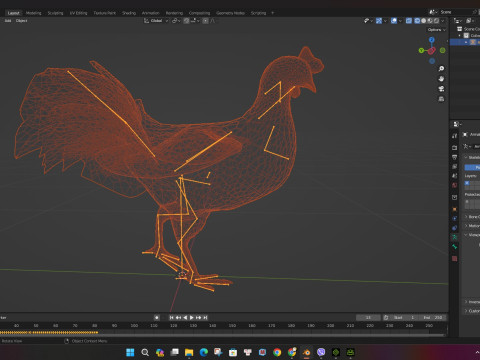Toggle the first armature layer box
The width and height of the screenshot is (480, 360).
[x=467, y=183]
